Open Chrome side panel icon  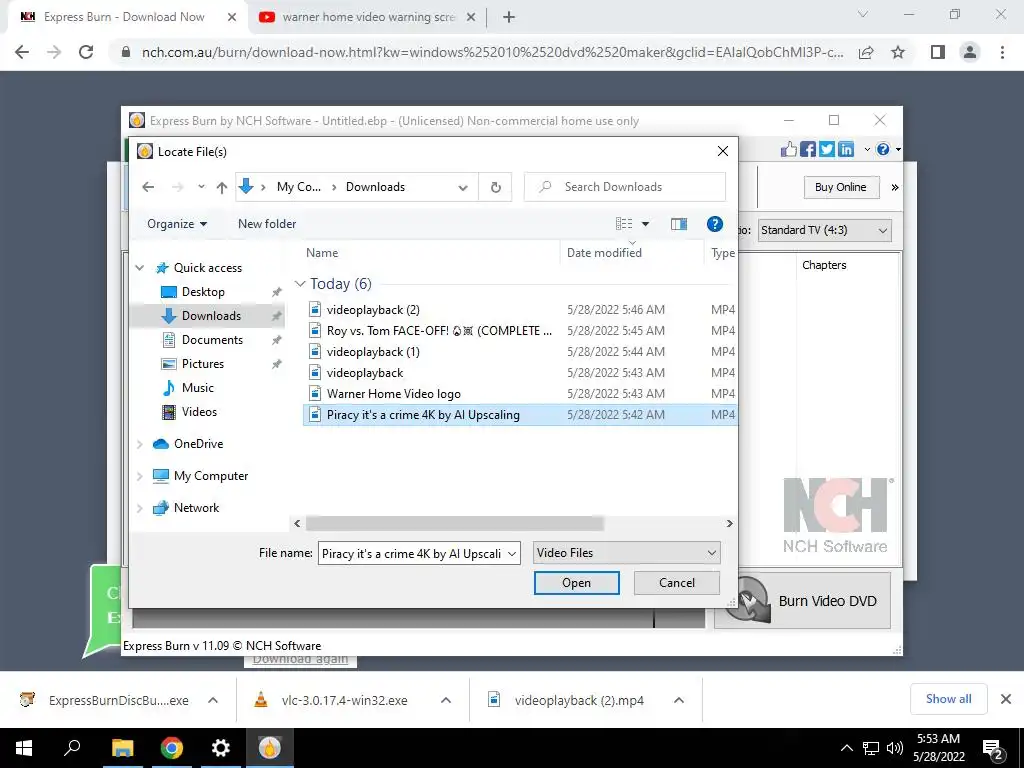point(938,52)
